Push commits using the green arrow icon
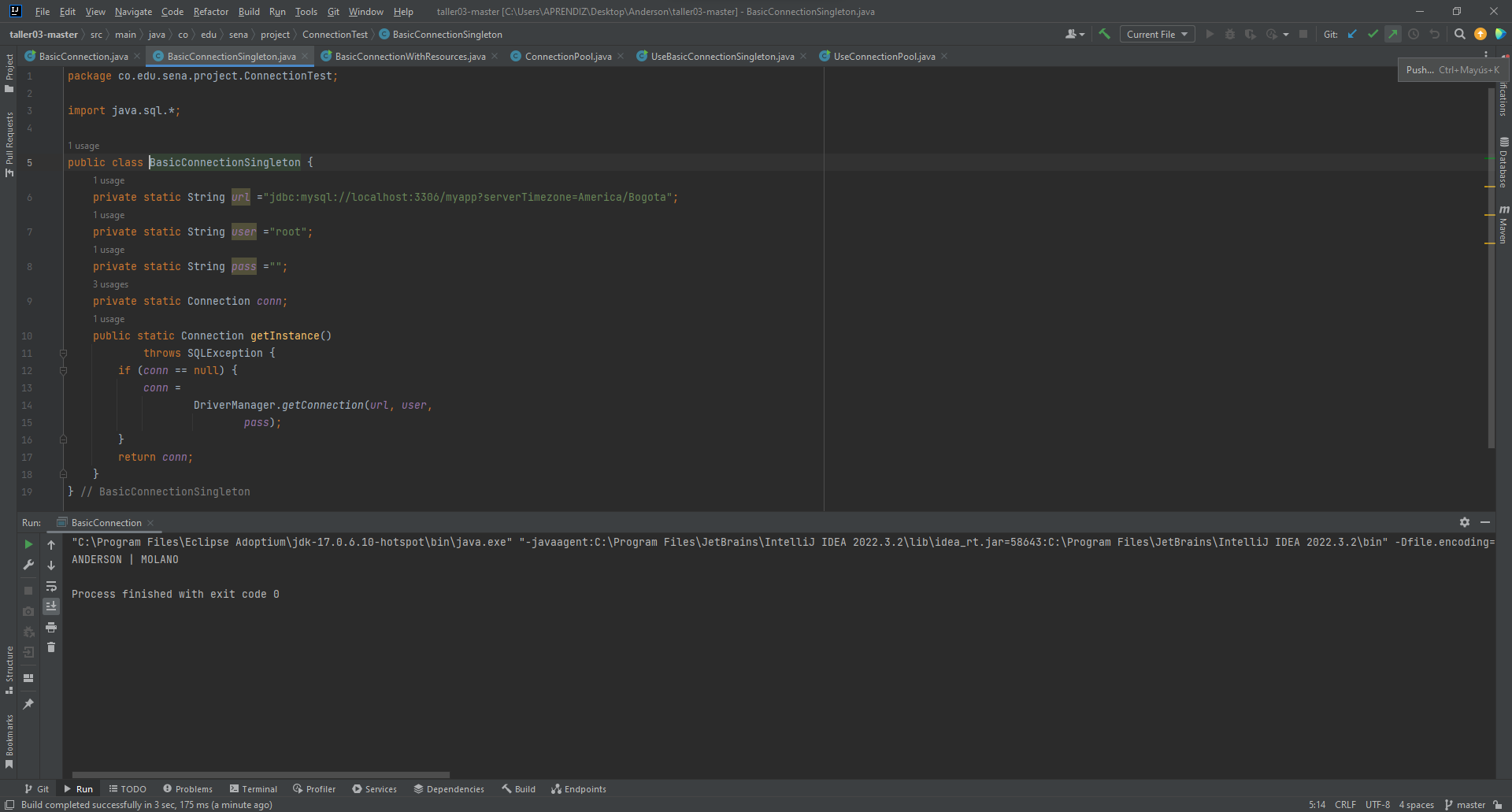1512x812 pixels. 1394,34
